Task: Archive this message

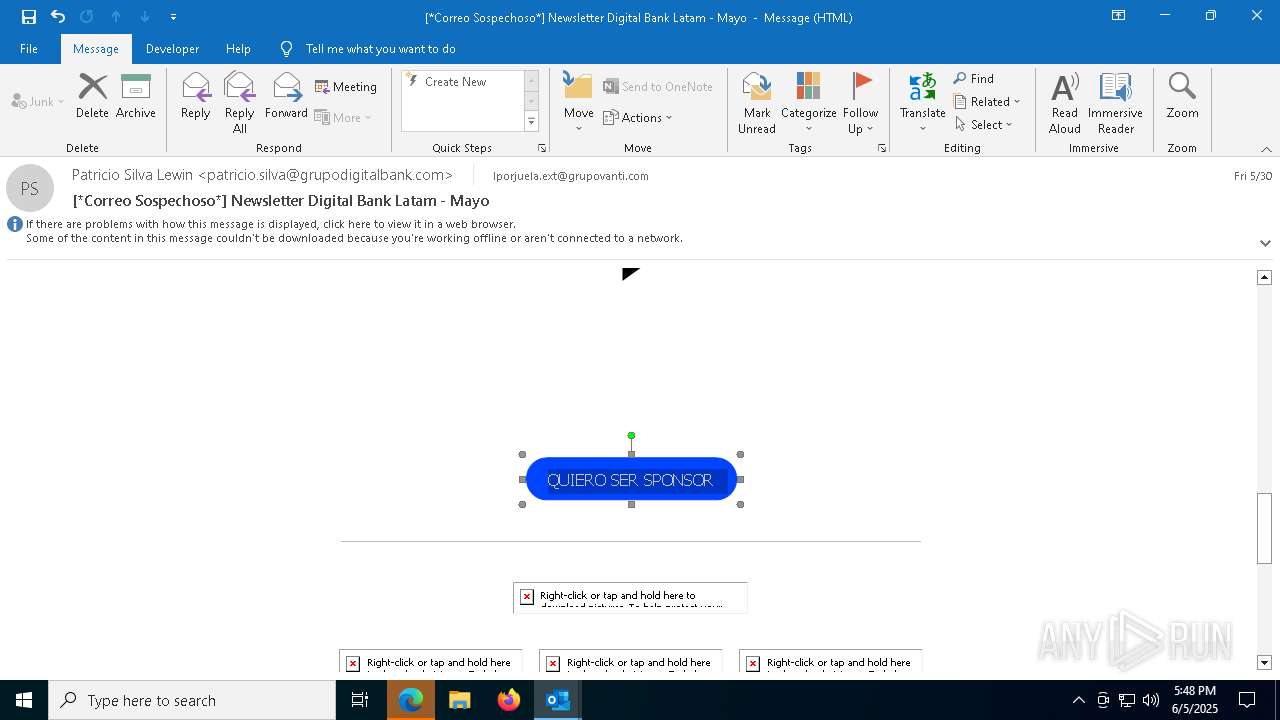Action: [x=136, y=97]
